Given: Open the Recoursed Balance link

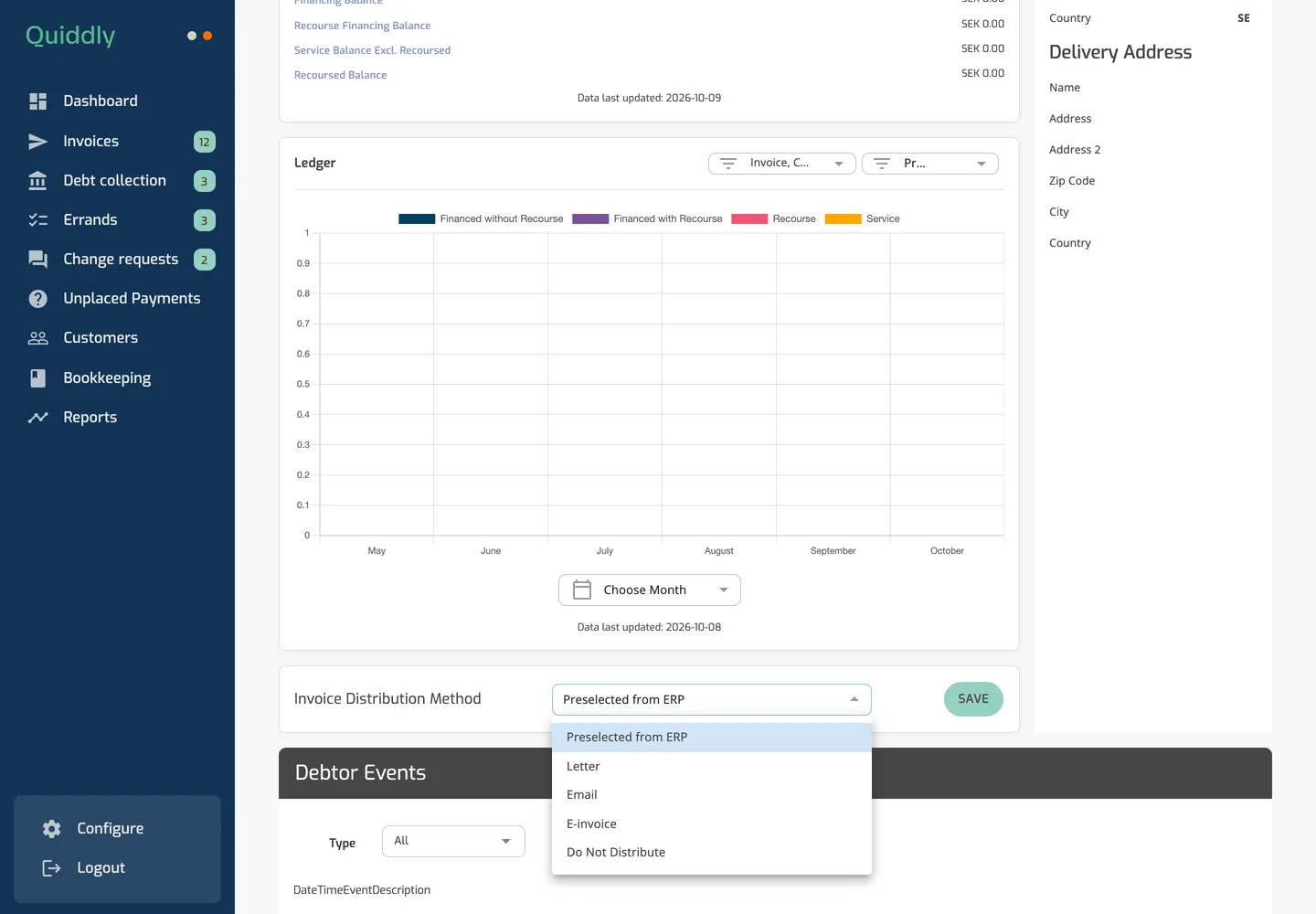Looking at the screenshot, I should click(340, 75).
